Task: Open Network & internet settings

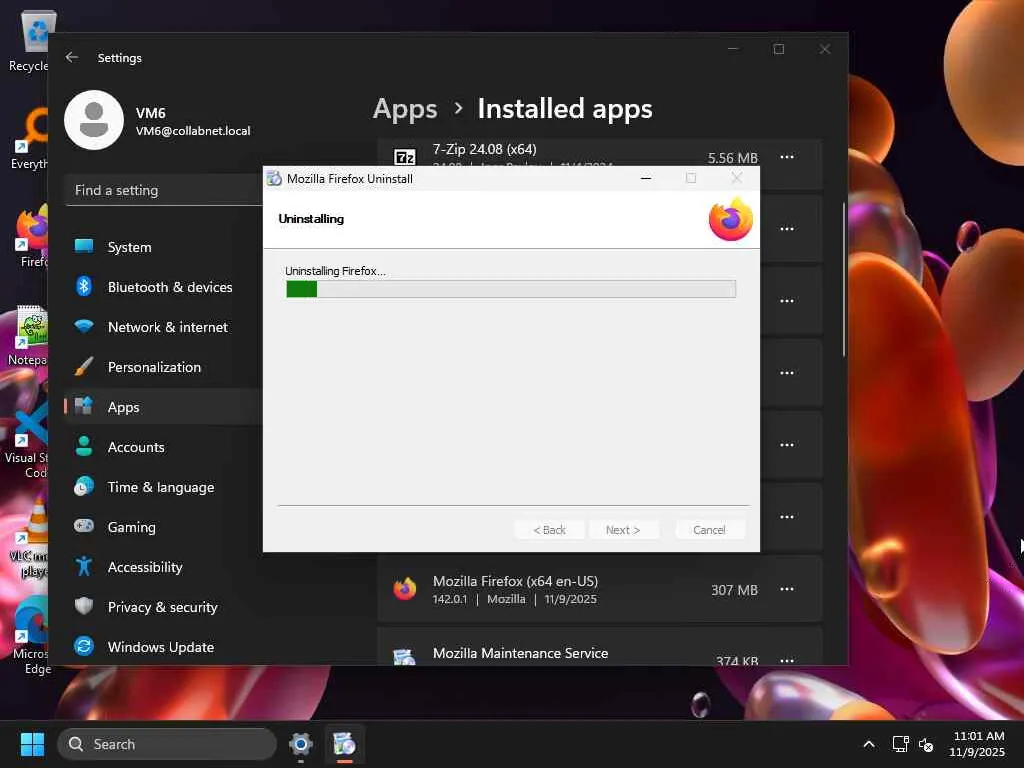Action: tap(163, 327)
